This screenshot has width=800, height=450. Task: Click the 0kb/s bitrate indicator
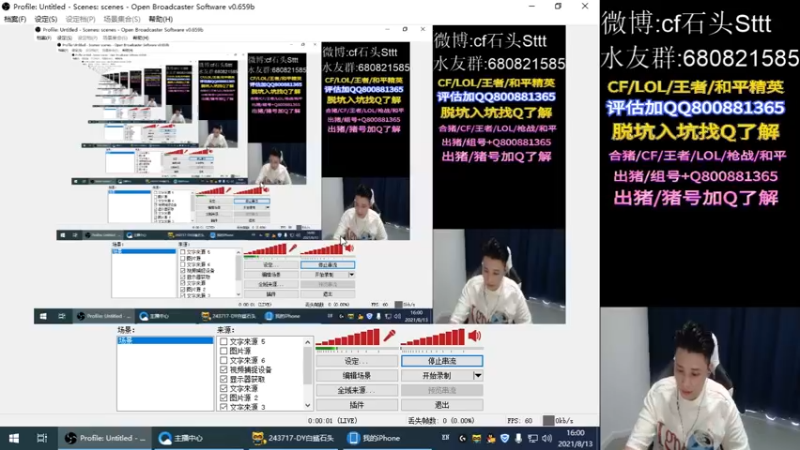coord(558,421)
